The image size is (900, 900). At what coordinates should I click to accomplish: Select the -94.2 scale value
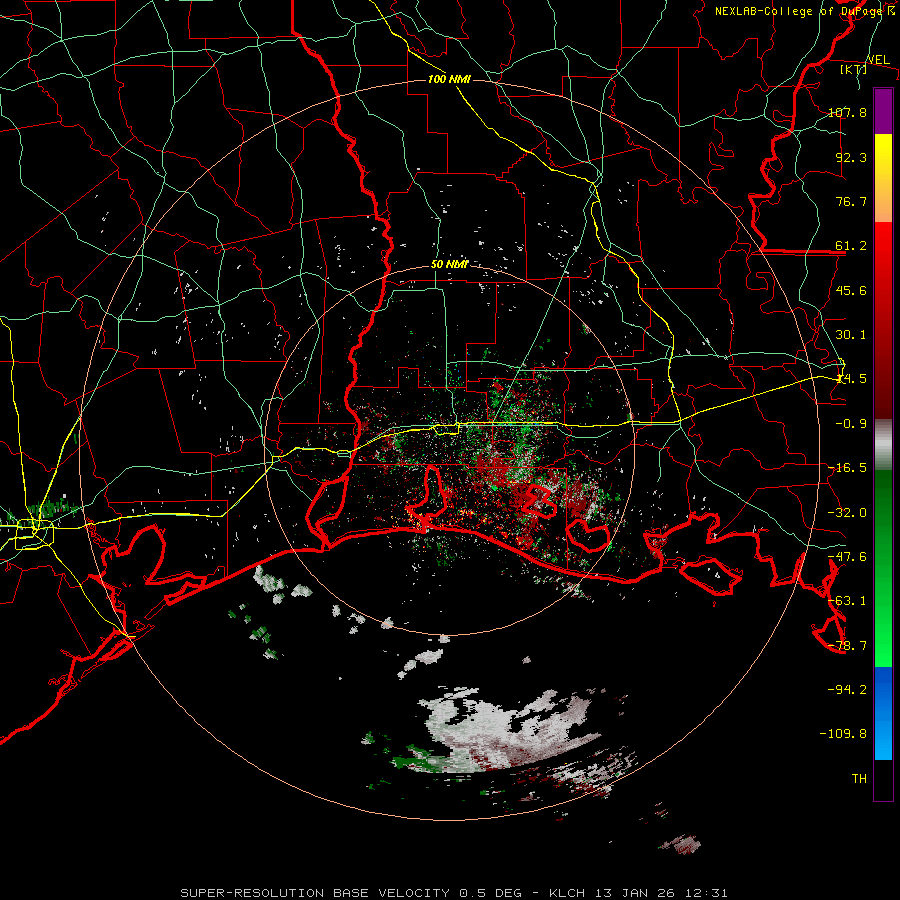(x=847, y=689)
